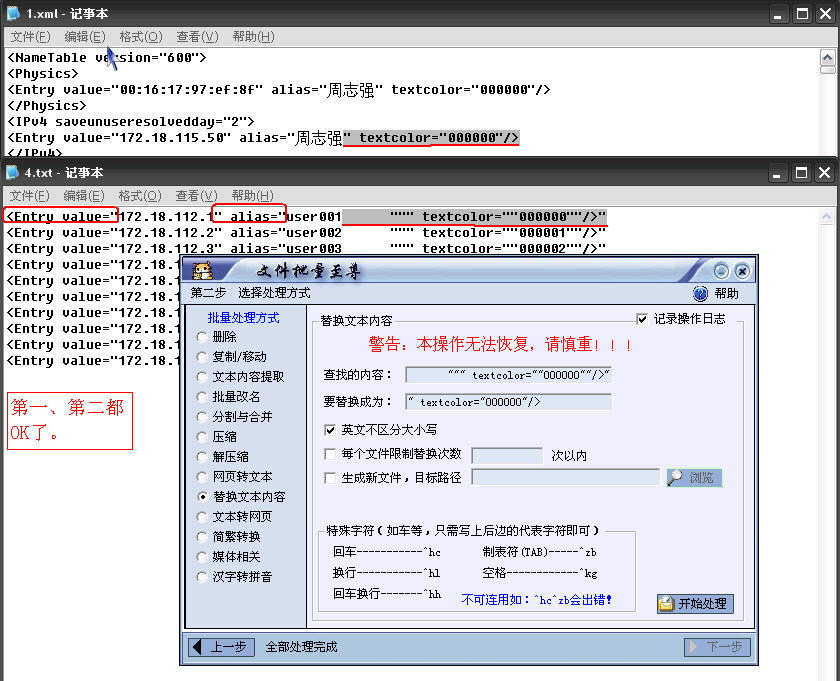Click the folder icon on 开始处理 button
The height and width of the screenshot is (681, 840).
pyautogui.click(x=664, y=603)
